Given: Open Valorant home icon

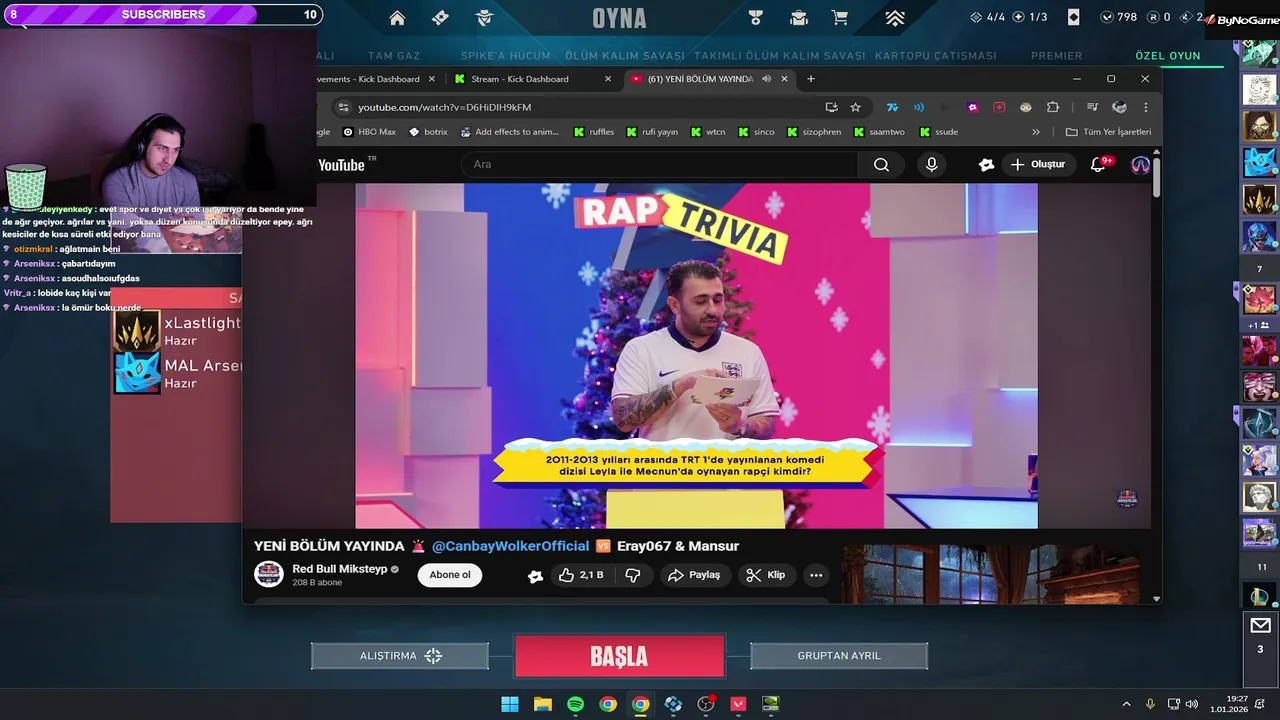Looking at the screenshot, I should [397, 18].
